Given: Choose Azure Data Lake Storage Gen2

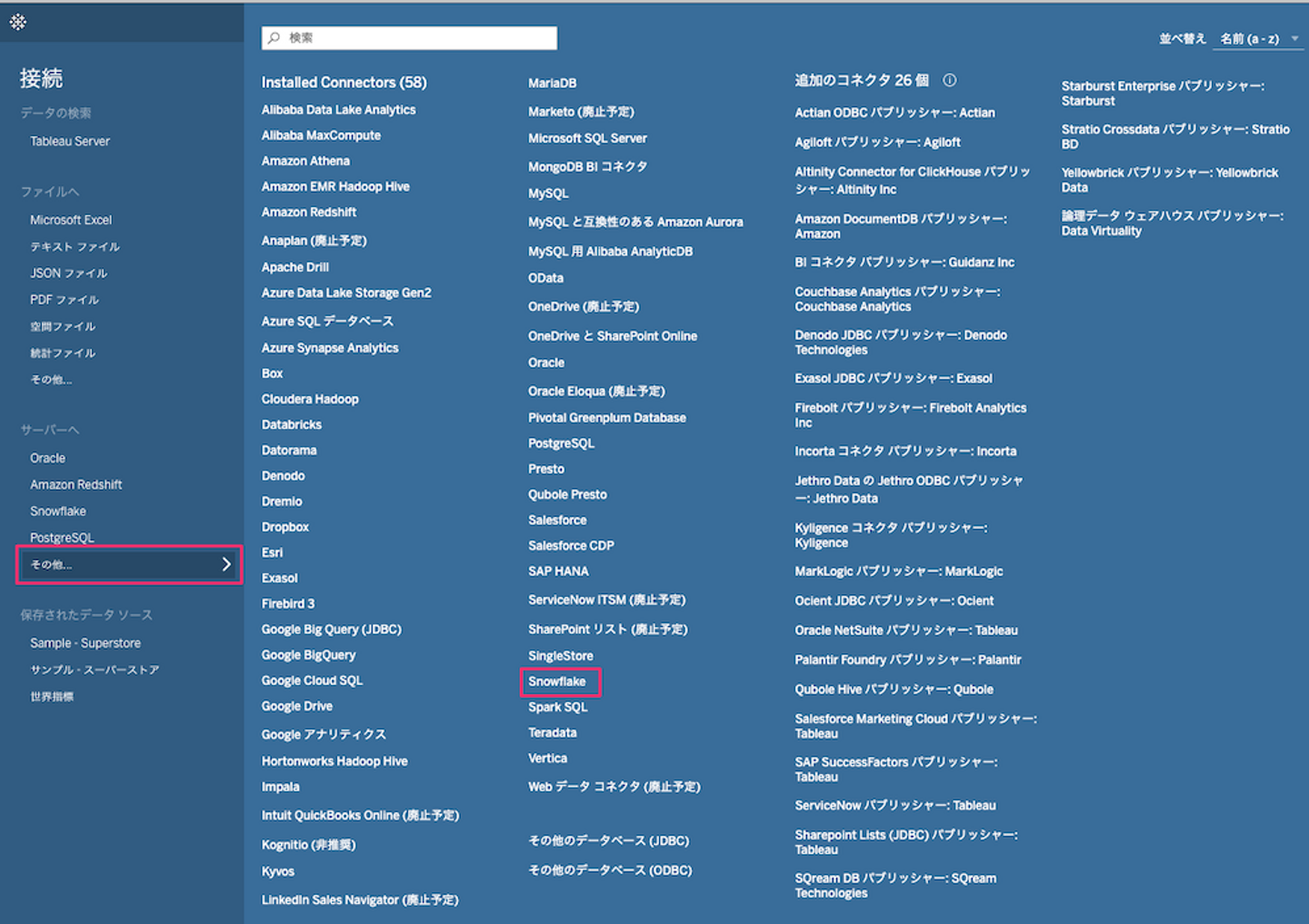Looking at the screenshot, I should point(346,293).
